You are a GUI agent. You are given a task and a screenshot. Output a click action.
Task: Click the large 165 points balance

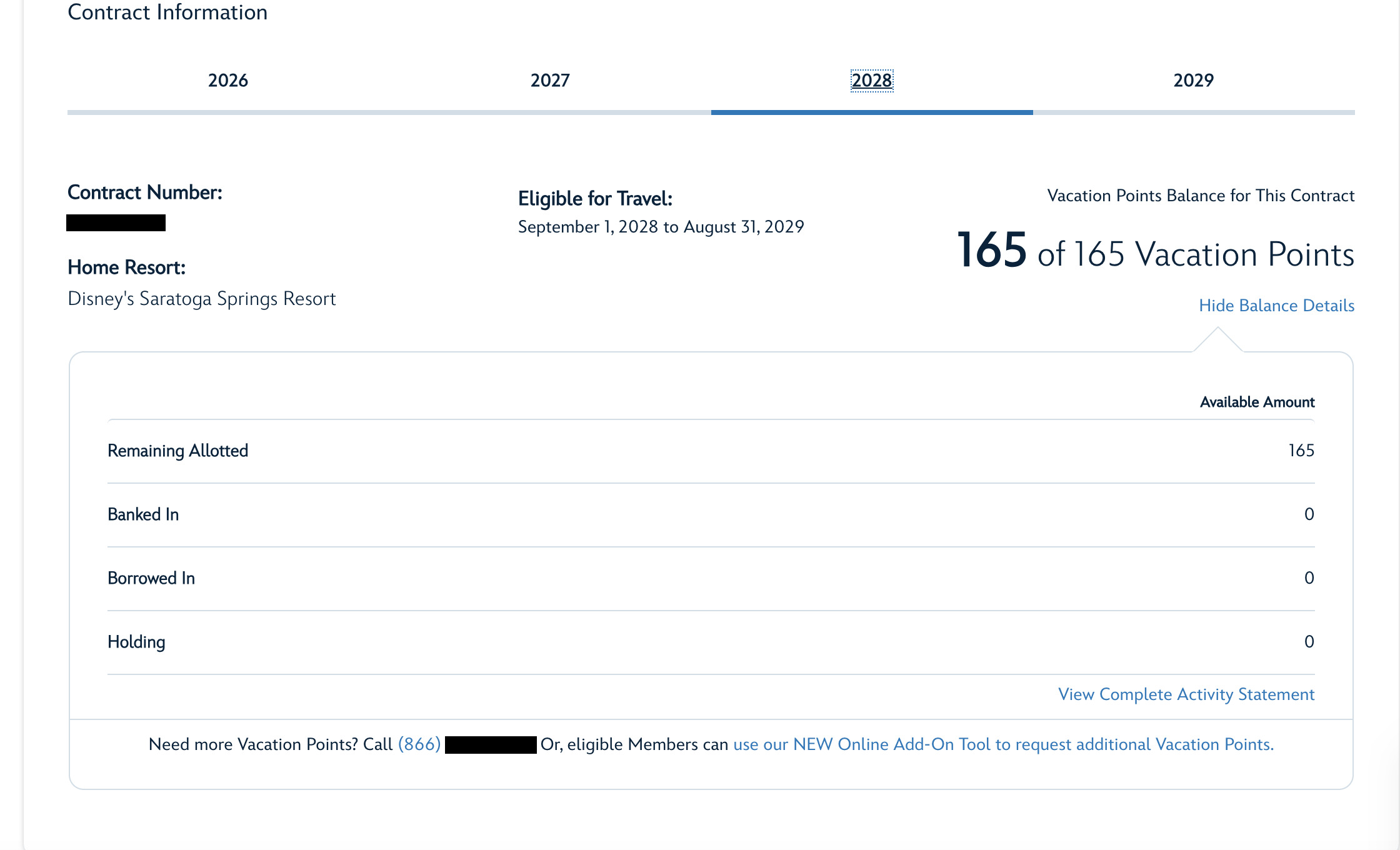[992, 250]
